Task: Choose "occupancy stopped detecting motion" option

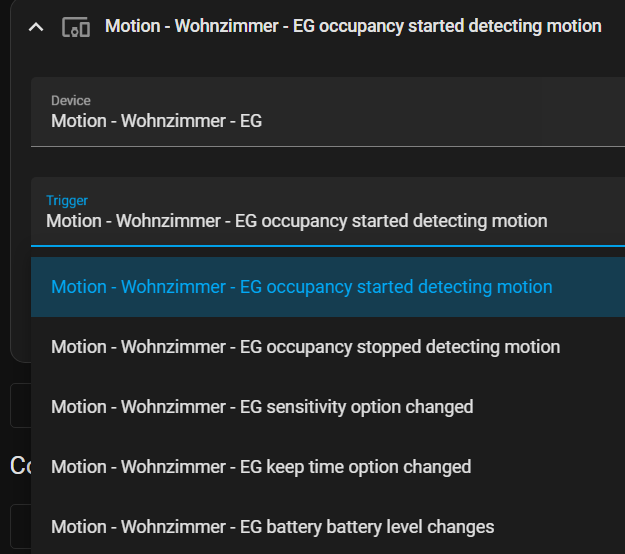Action: [x=305, y=347]
